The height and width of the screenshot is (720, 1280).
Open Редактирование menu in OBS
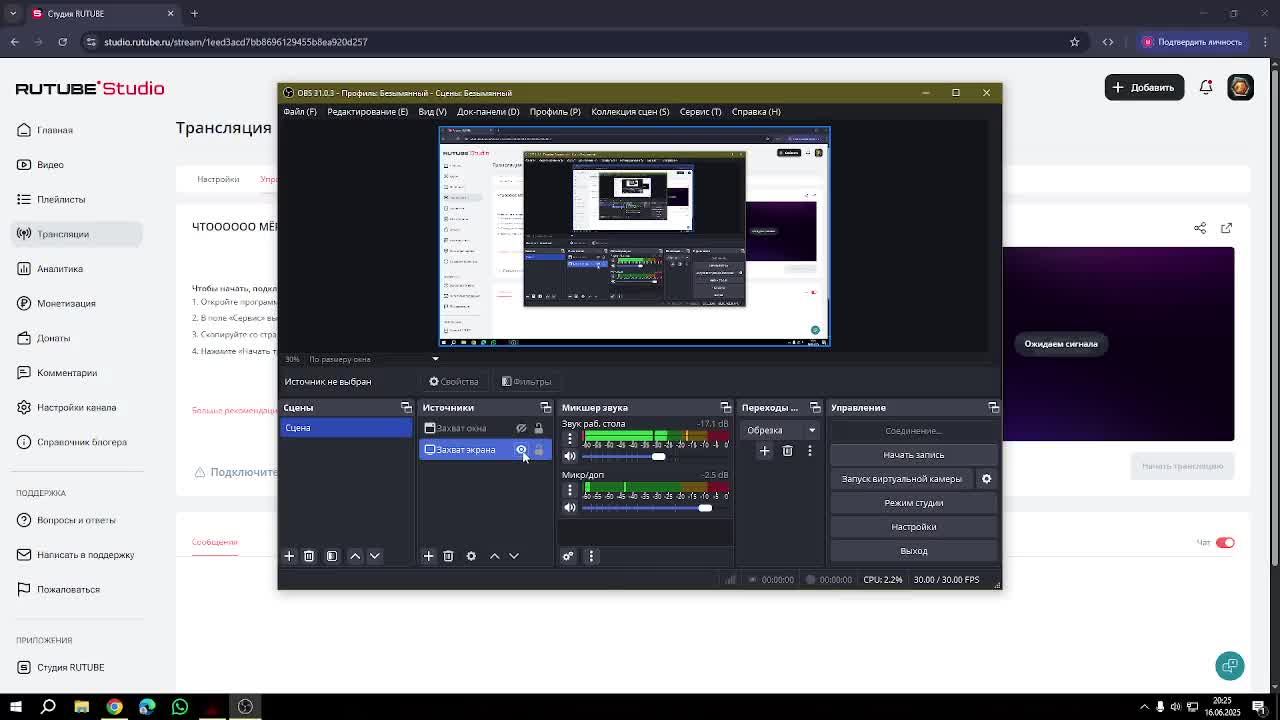pyautogui.click(x=367, y=112)
